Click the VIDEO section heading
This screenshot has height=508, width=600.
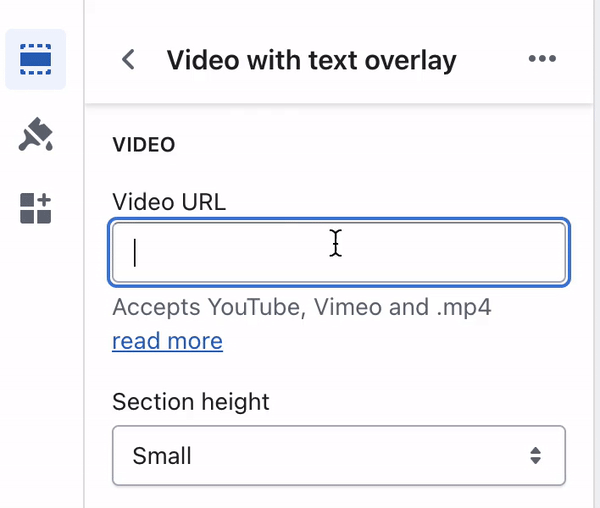[x=144, y=145]
